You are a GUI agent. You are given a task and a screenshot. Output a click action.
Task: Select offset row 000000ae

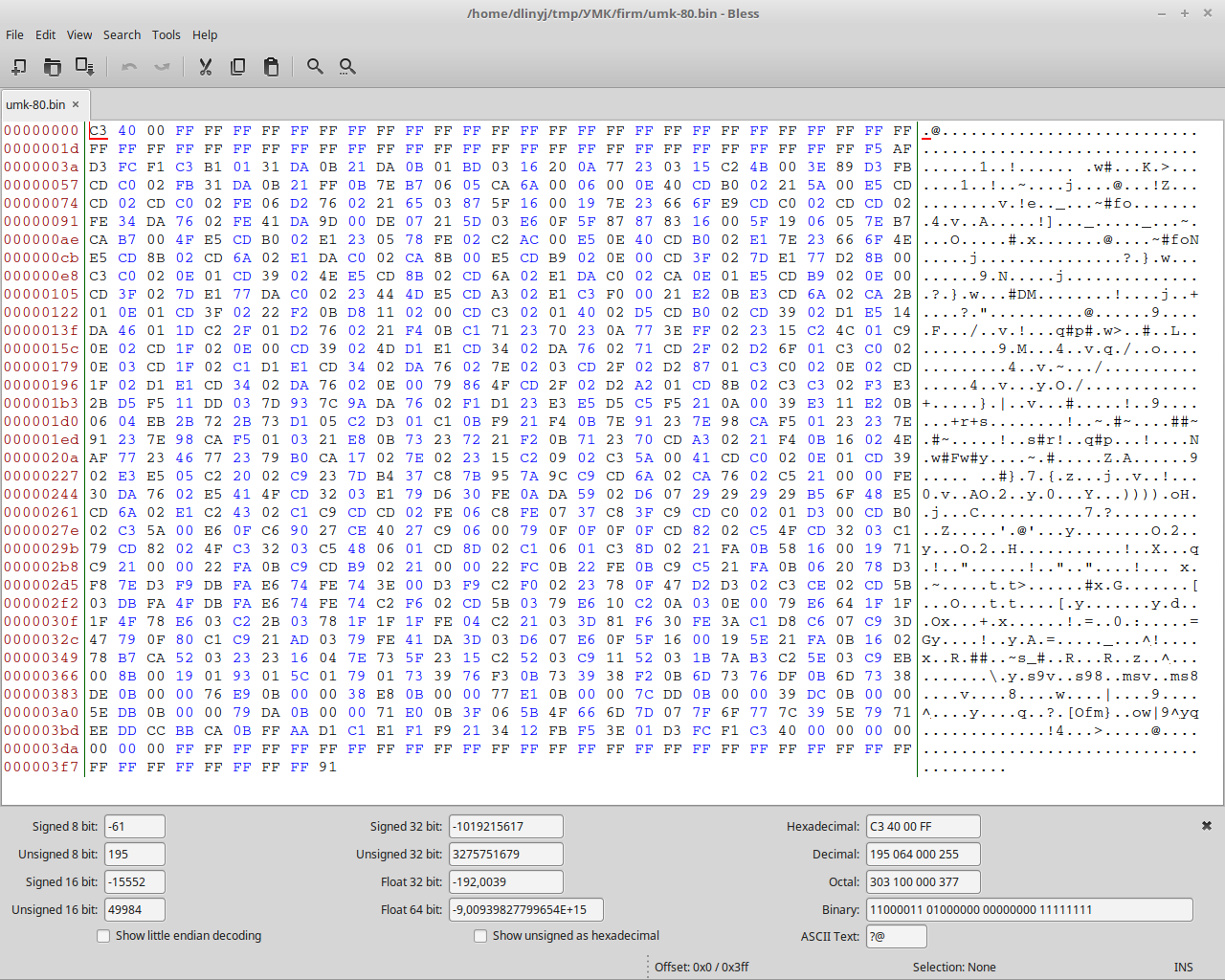[x=42, y=240]
